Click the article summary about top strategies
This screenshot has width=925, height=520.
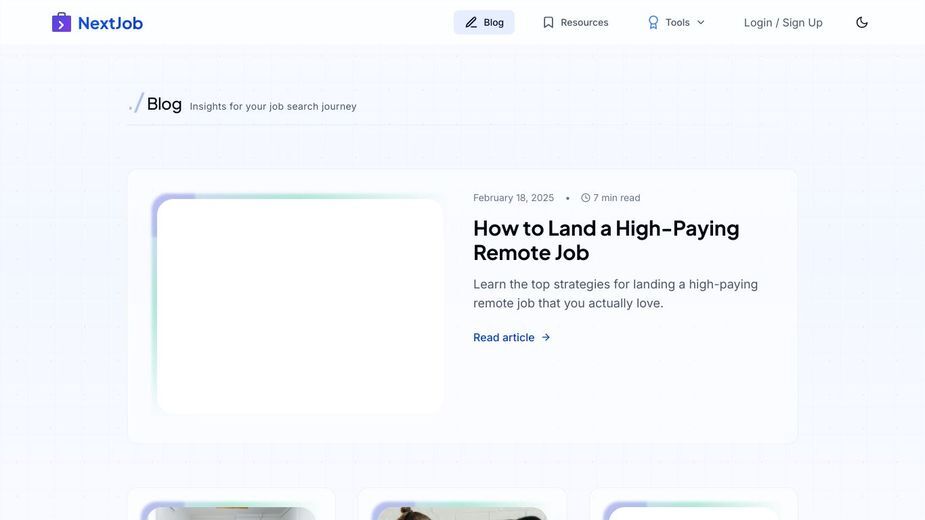pyautogui.click(x=615, y=293)
